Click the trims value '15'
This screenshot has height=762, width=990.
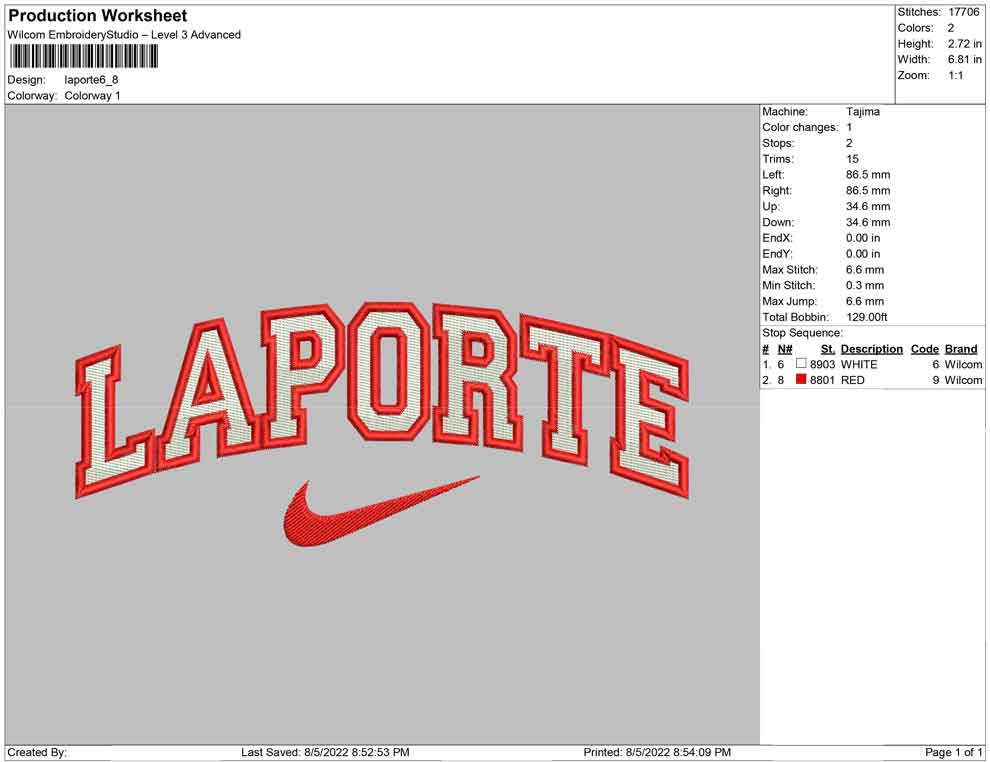click(x=852, y=159)
